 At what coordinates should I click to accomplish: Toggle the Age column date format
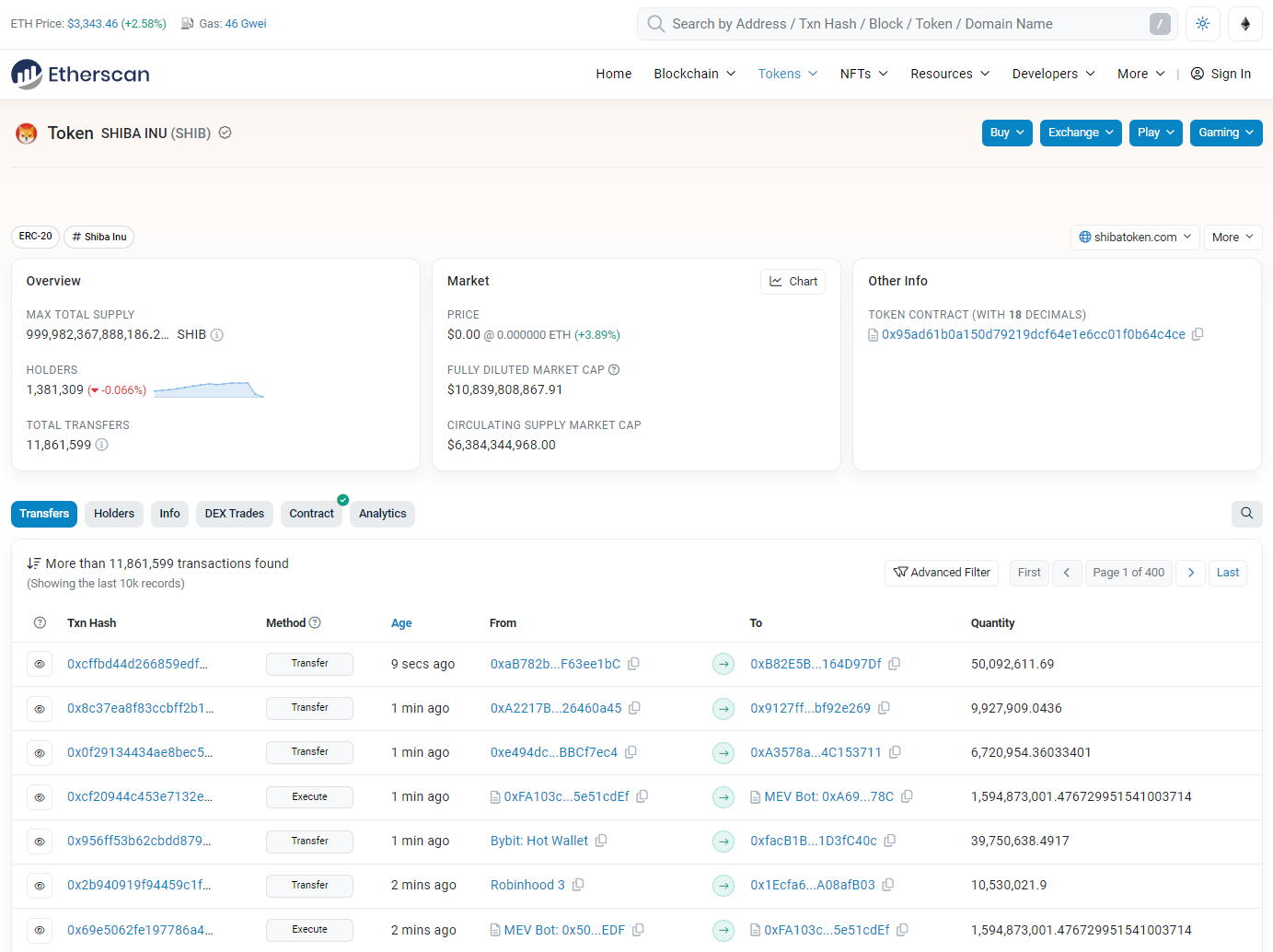click(x=401, y=623)
